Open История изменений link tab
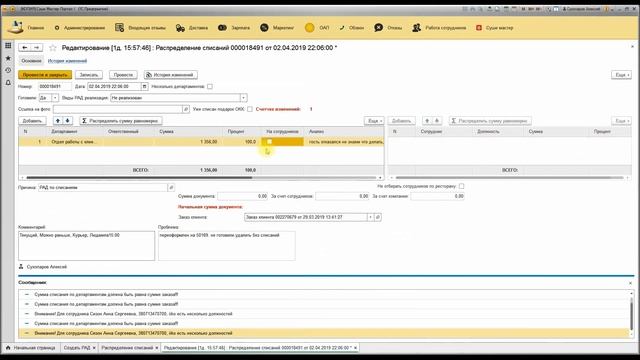This screenshot has height=360, width=640. pyautogui.click(x=67, y=61)
